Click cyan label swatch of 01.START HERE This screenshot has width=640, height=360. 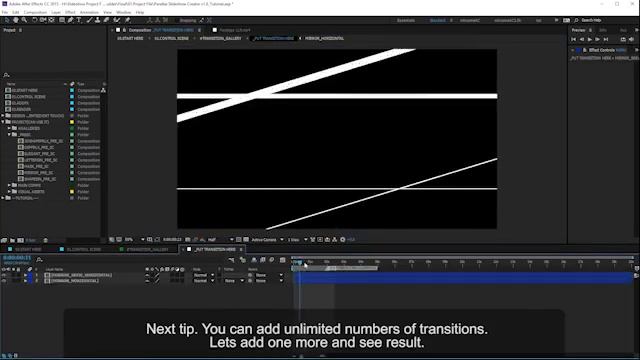click(x=72, y=90)
